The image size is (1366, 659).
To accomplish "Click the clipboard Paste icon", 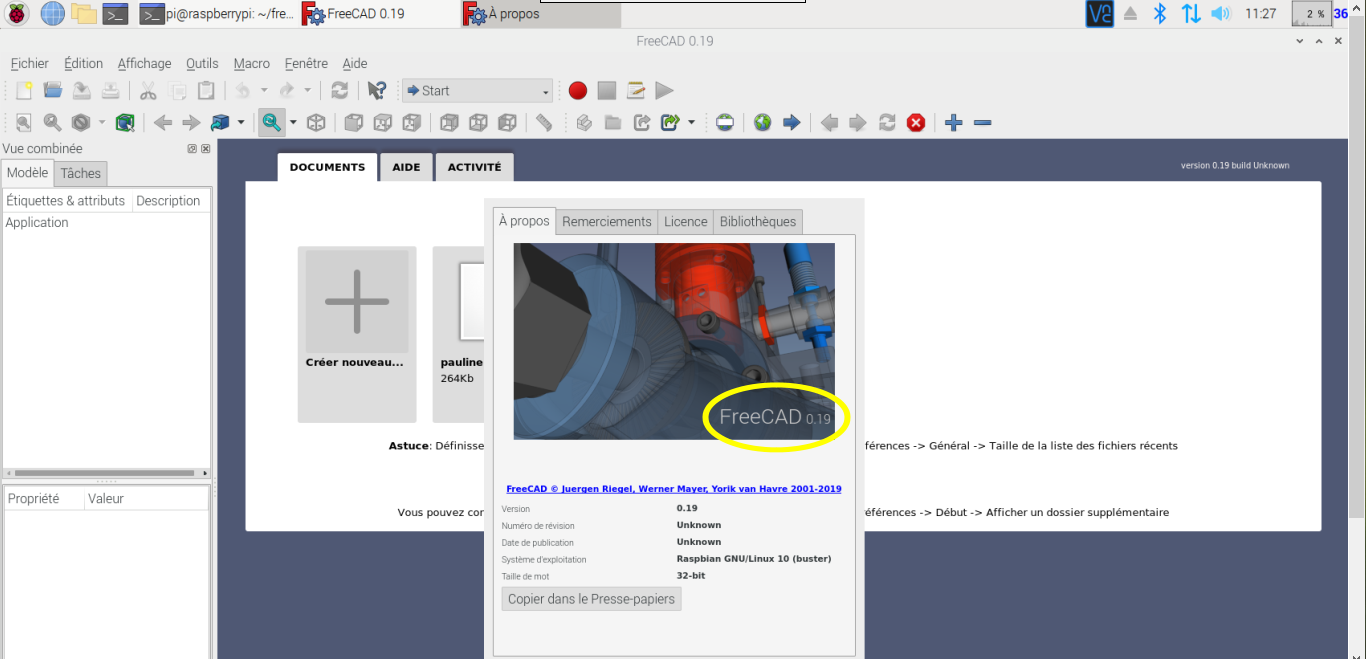I will coord(206,91).
